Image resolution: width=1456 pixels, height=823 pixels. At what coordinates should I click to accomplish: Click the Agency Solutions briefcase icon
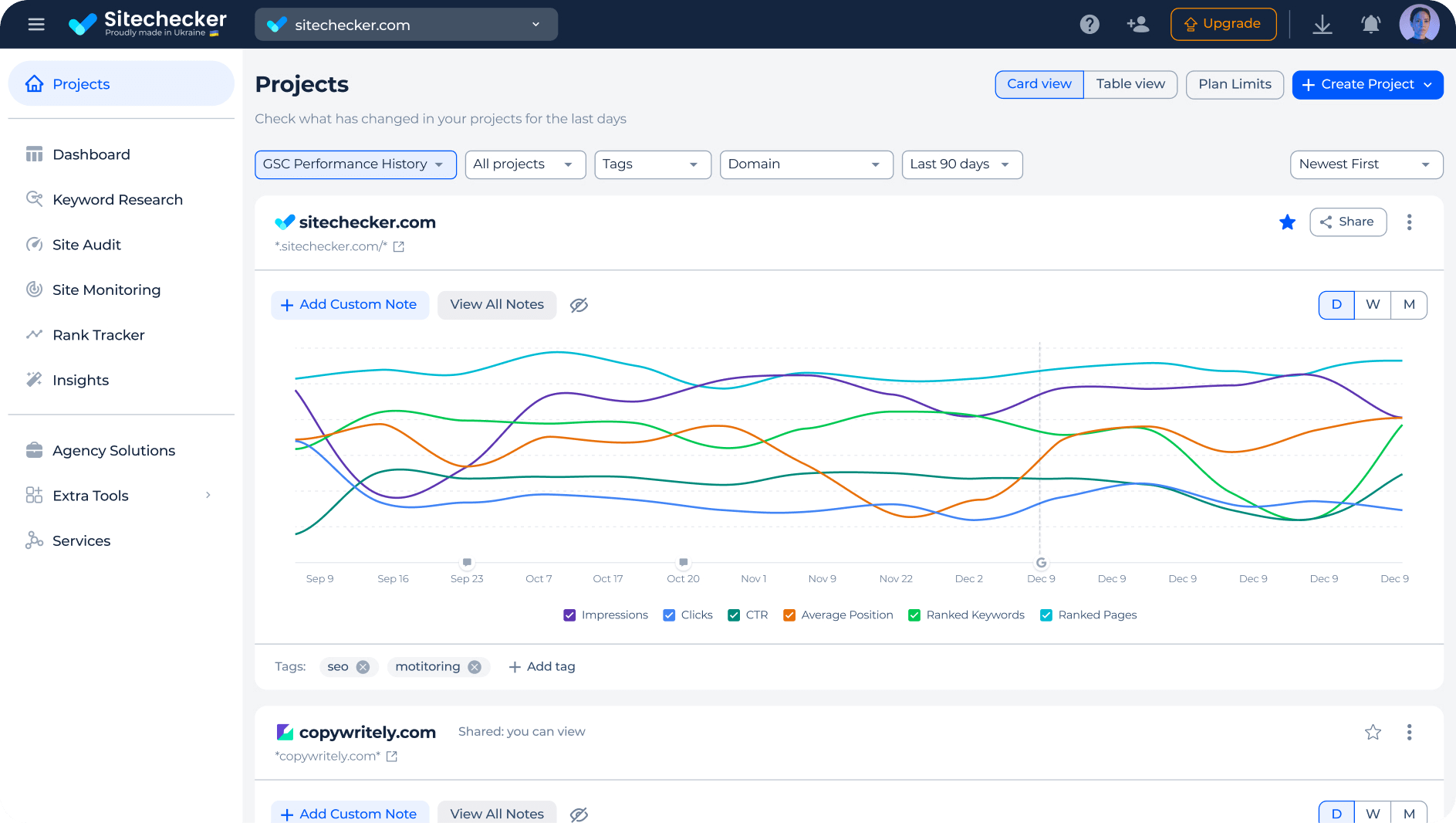(x=34, y=450)
